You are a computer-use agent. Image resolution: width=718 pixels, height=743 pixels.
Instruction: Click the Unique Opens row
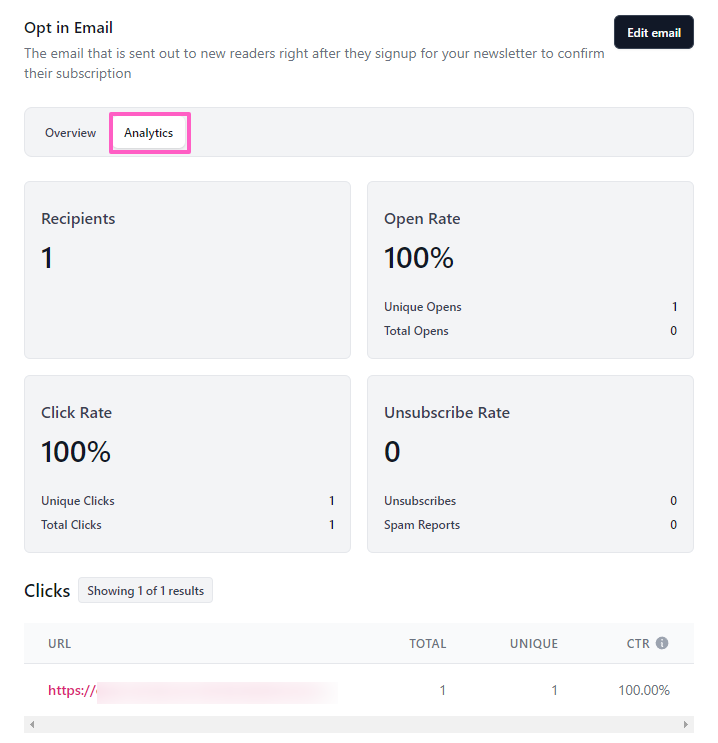click(x=530, y=307)
